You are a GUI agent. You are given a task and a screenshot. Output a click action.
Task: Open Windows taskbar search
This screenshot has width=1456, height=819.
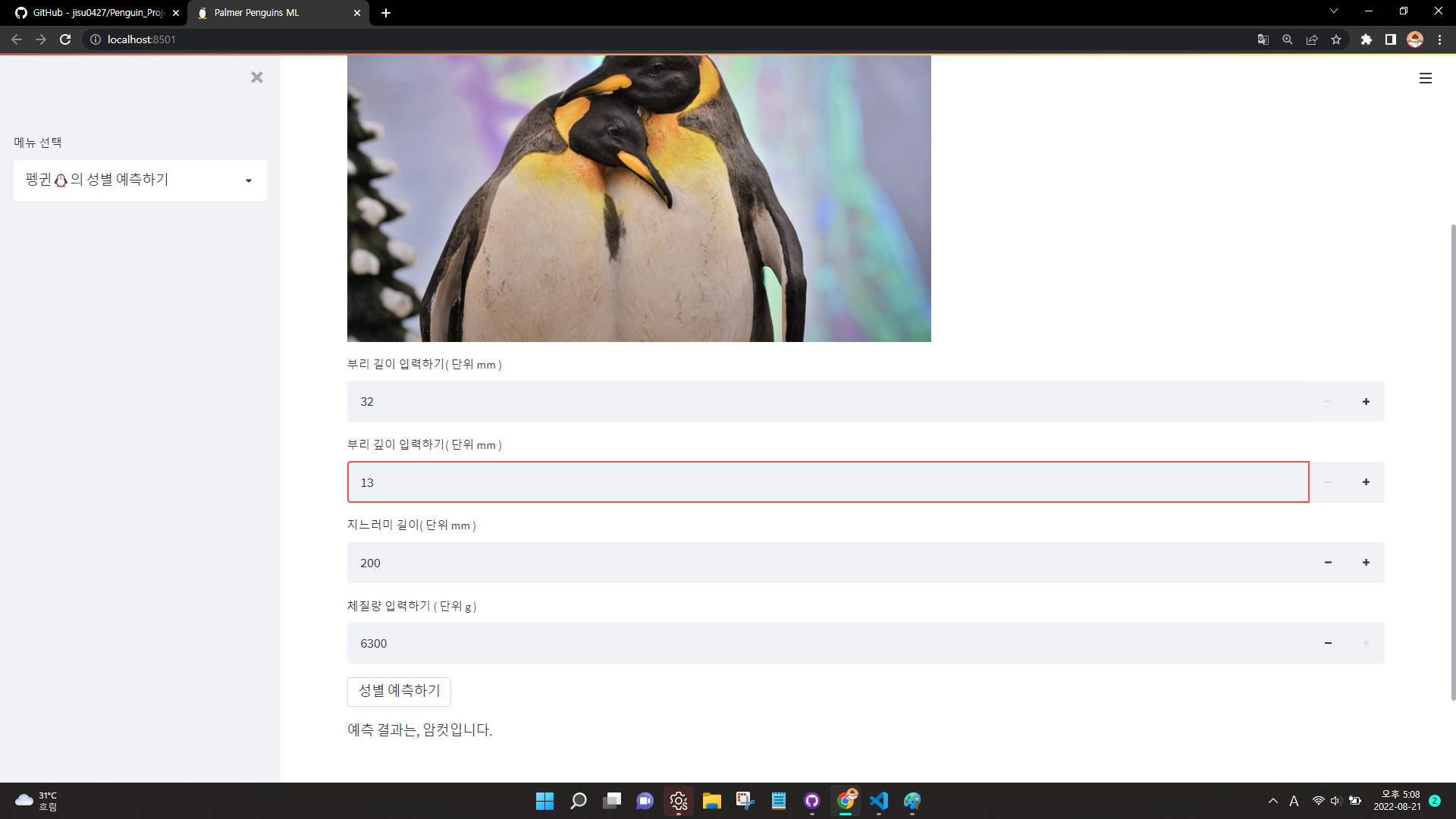[579, 801]
